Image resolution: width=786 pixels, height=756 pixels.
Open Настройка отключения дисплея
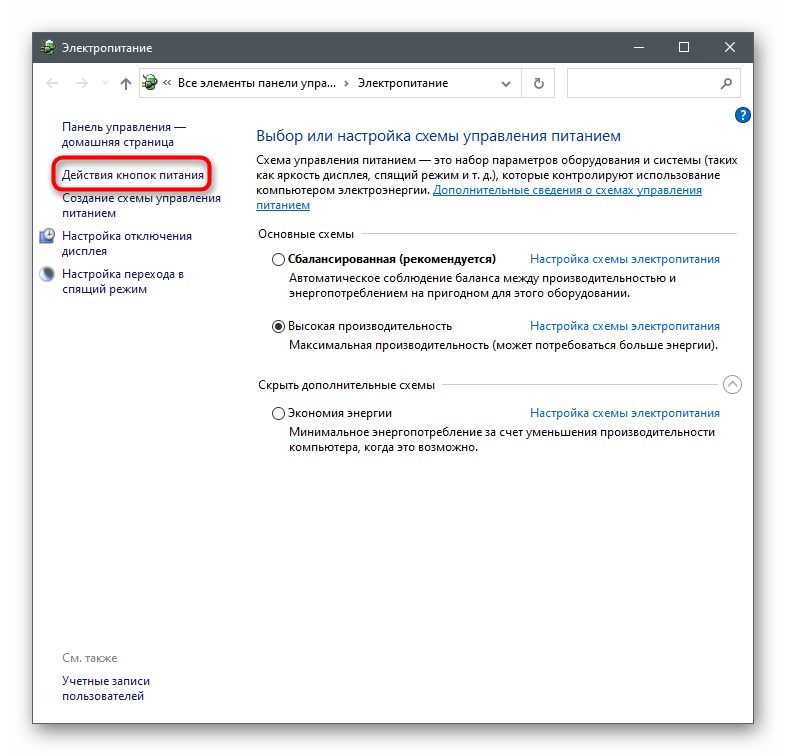(x=127, y=243)
